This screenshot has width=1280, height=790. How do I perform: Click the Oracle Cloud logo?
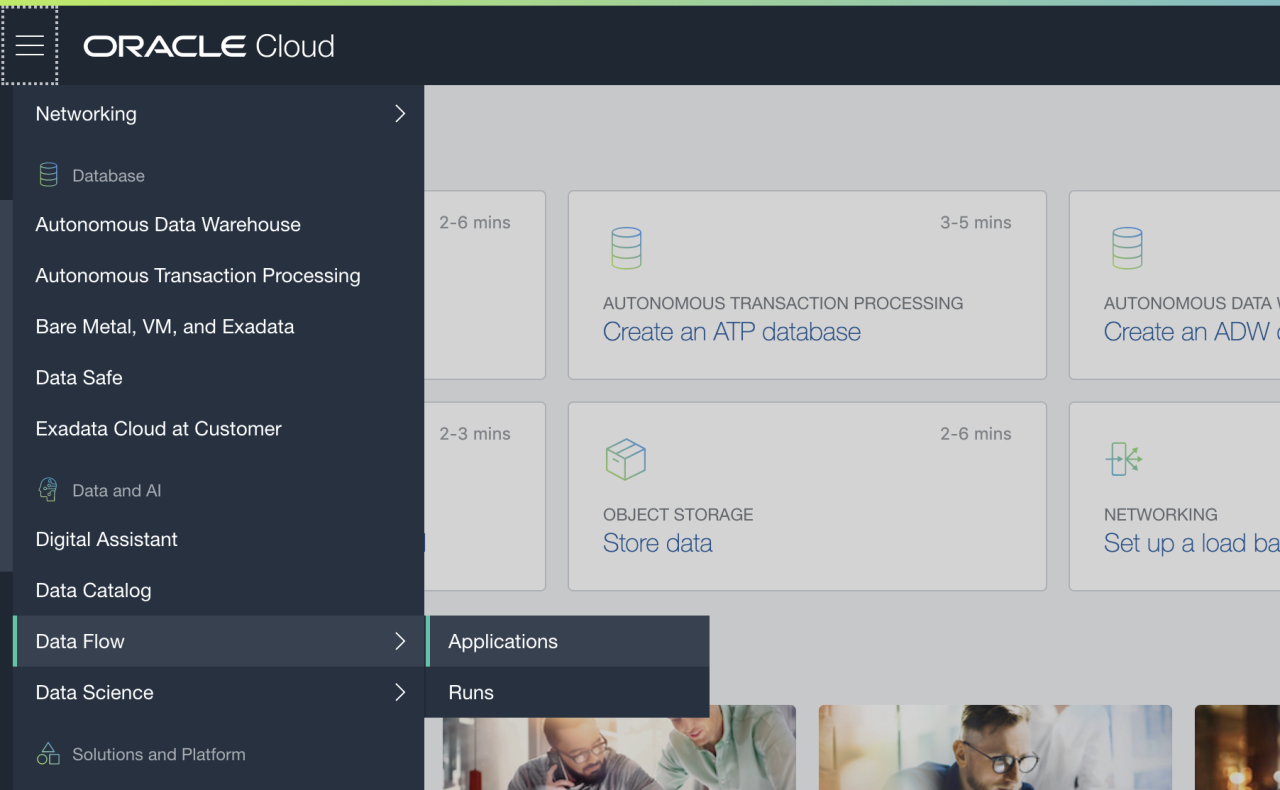tap(209, 46)
